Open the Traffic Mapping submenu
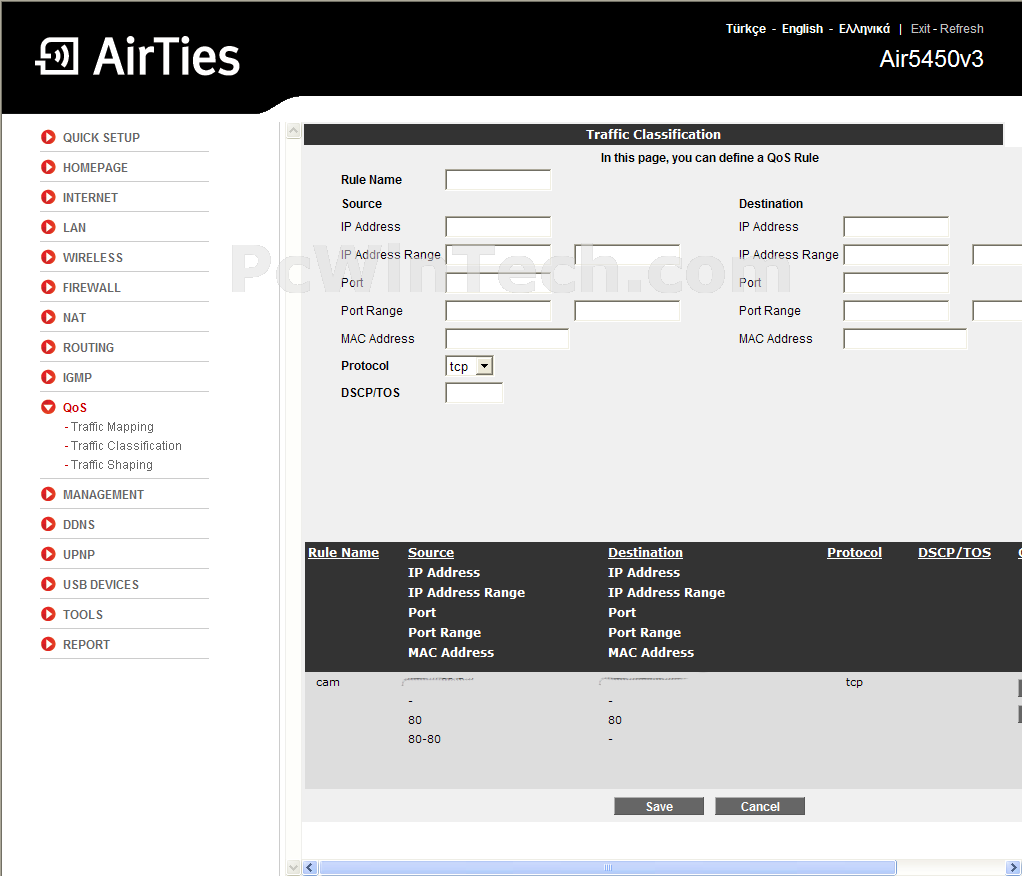Viewport: 1022px width, 876px height. point(112,427)
